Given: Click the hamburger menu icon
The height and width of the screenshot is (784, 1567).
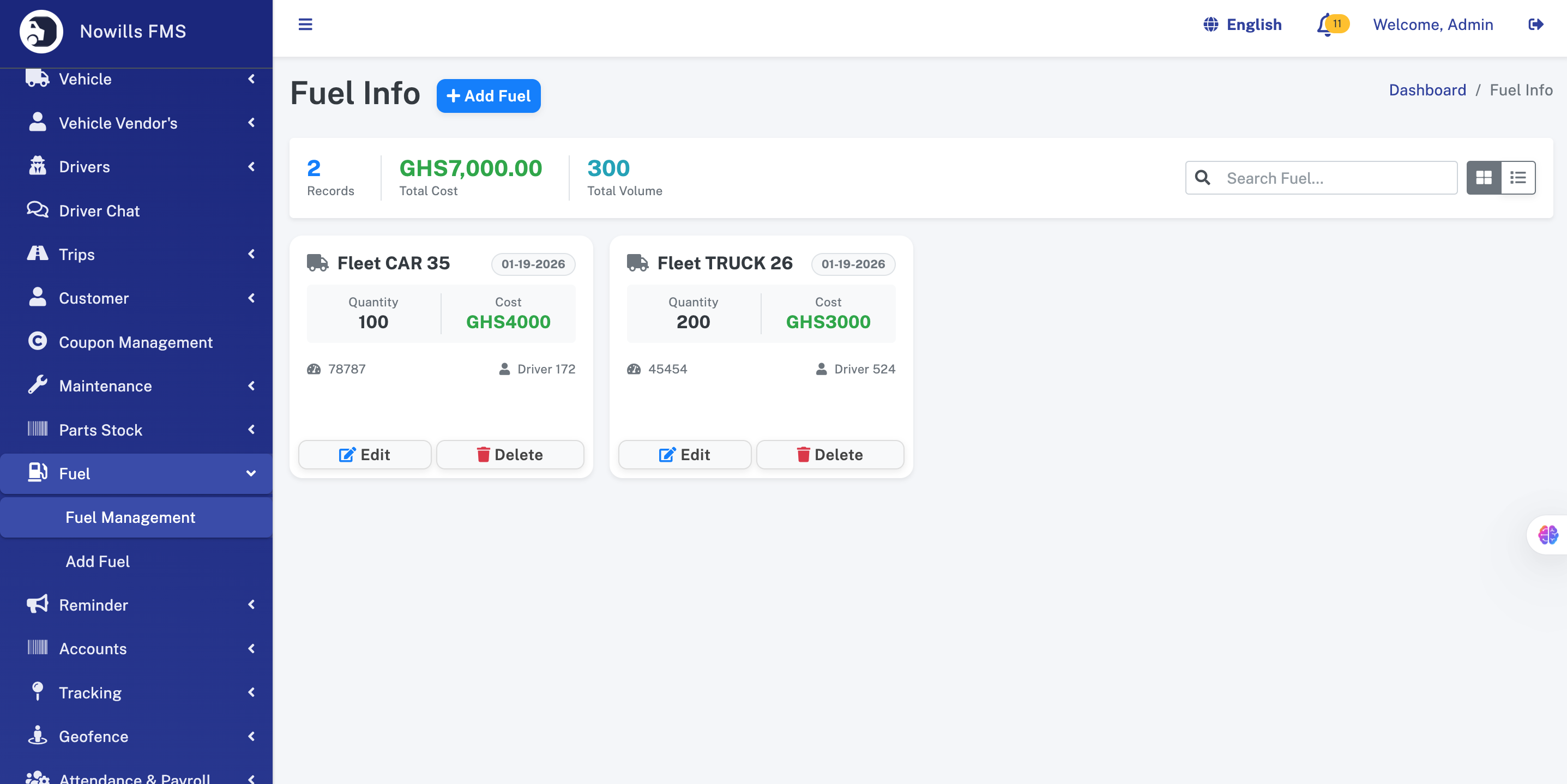Looking at the screenshot, I should [x=305, y=25].
